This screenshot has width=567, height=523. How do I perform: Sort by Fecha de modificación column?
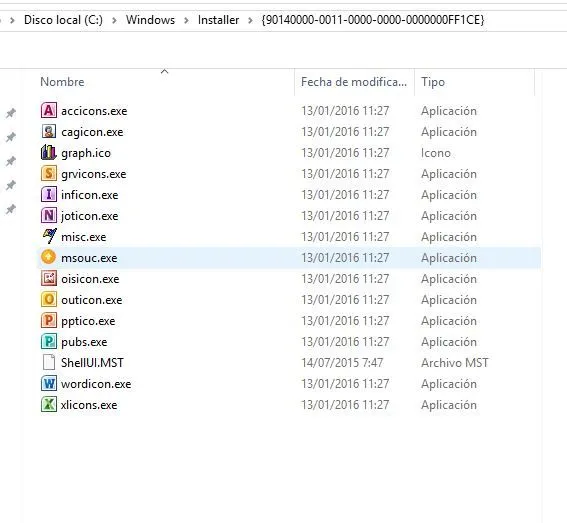(354, 82)
